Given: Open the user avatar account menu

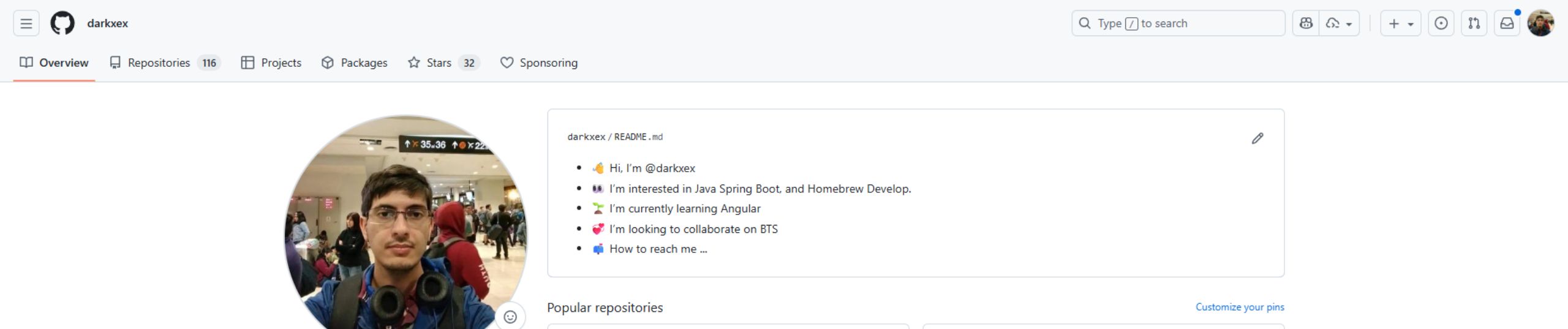Looking at the screenshot, I should 1541,23.
